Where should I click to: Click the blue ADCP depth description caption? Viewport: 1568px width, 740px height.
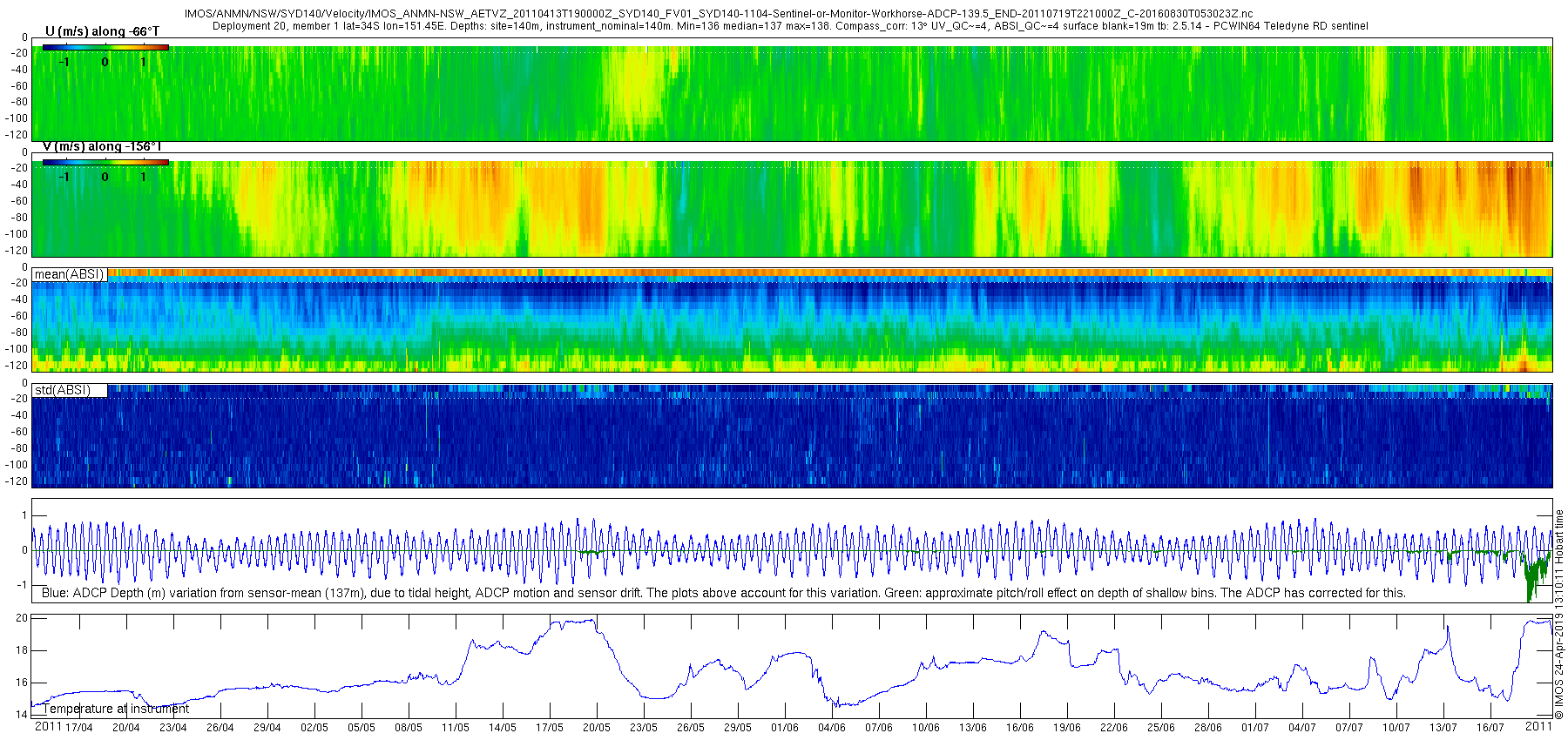(724, 593)
